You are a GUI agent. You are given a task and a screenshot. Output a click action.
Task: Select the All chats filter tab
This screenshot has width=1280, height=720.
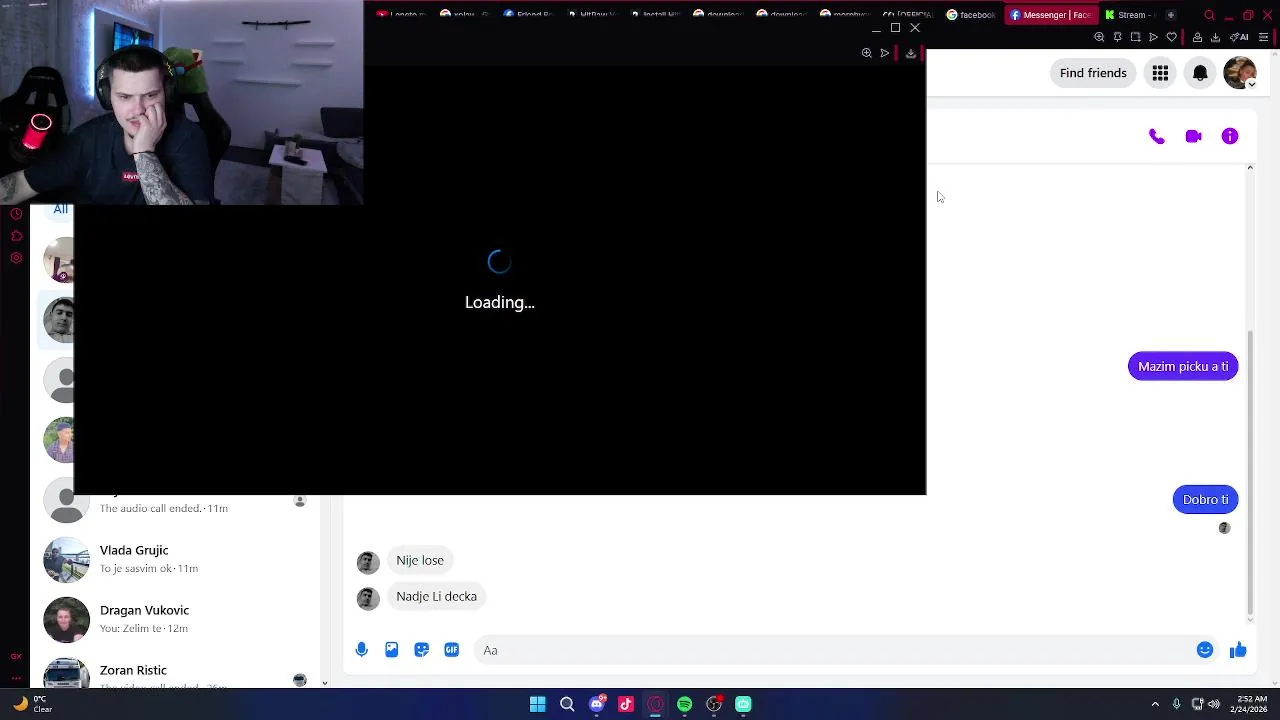(61, 209)
